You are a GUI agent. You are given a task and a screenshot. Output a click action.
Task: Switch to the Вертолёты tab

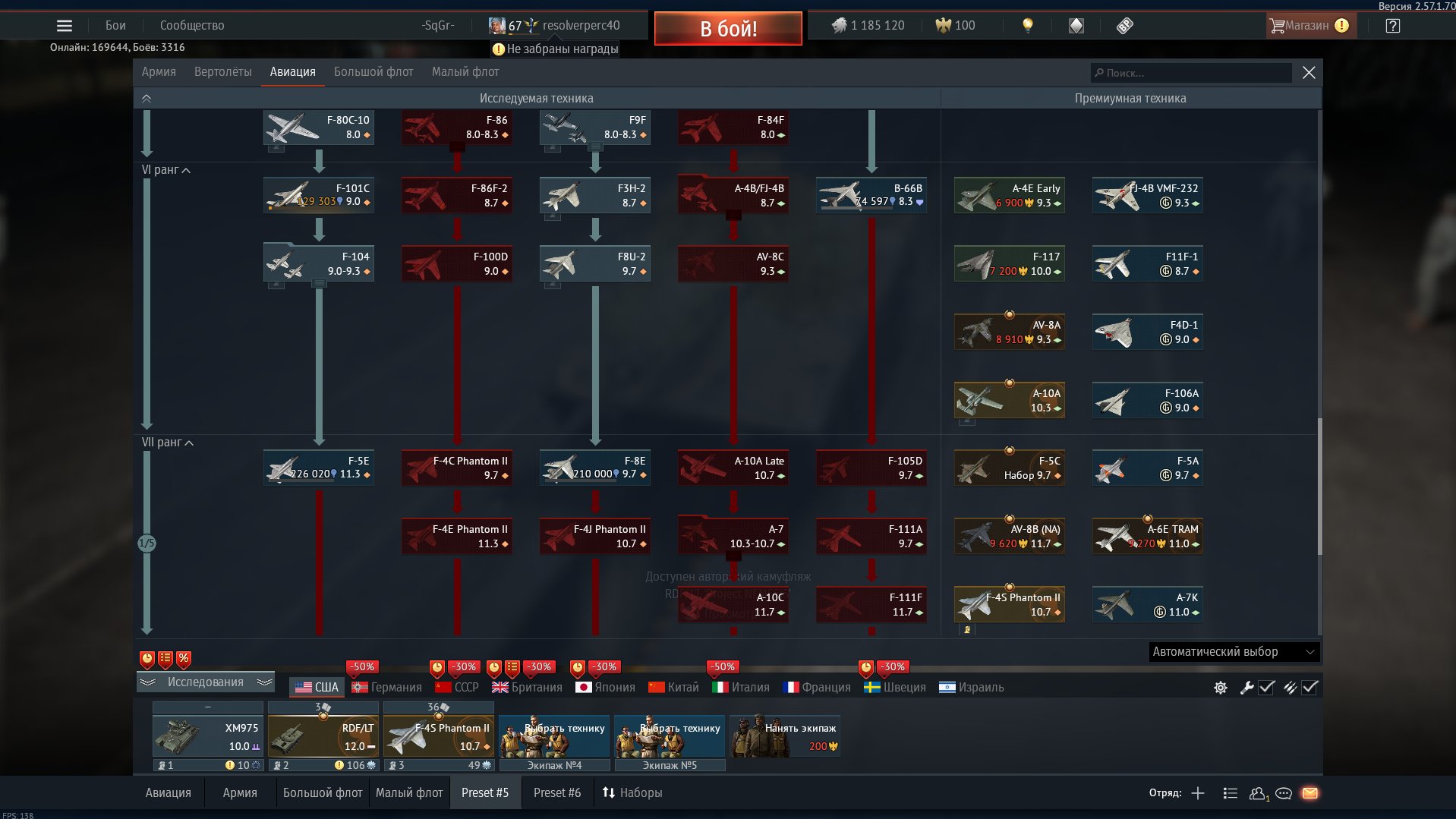click(222, 72)
